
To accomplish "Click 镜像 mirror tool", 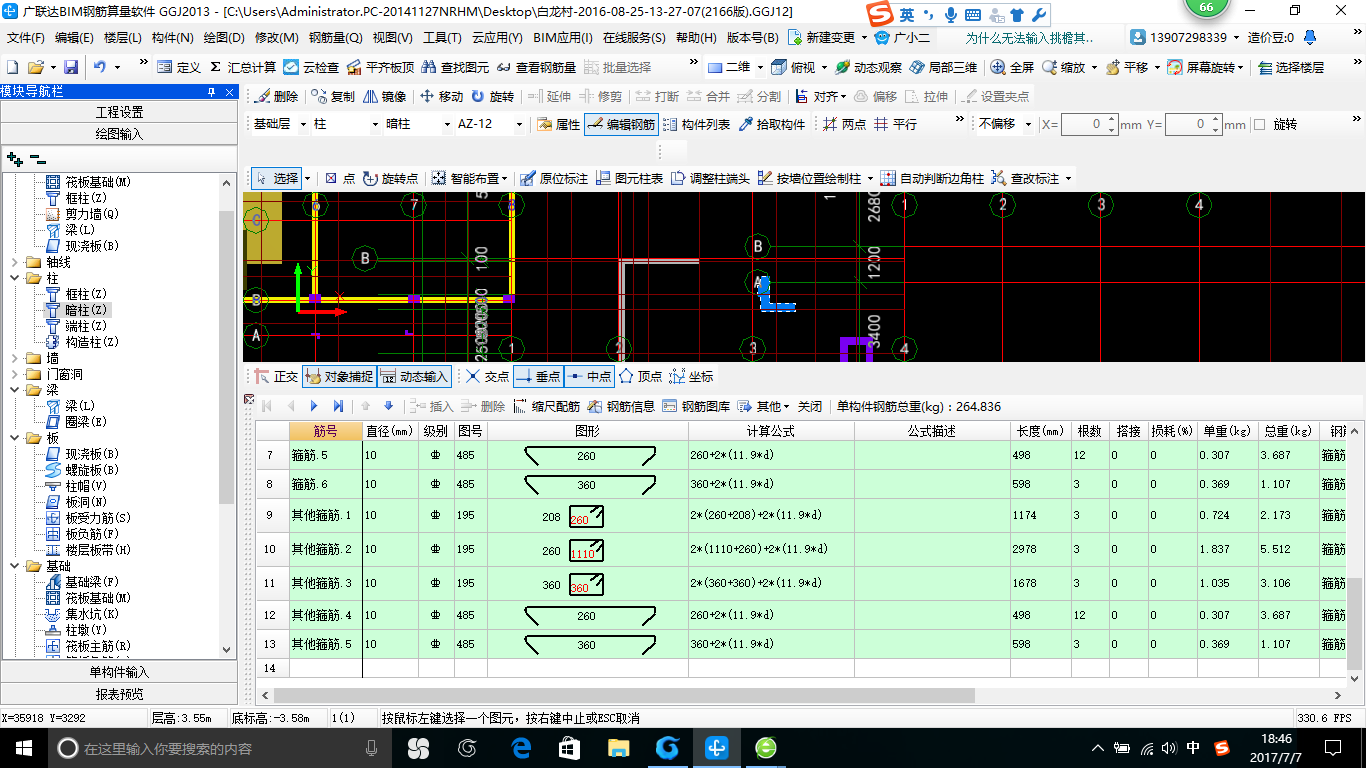I will [385, 96].
